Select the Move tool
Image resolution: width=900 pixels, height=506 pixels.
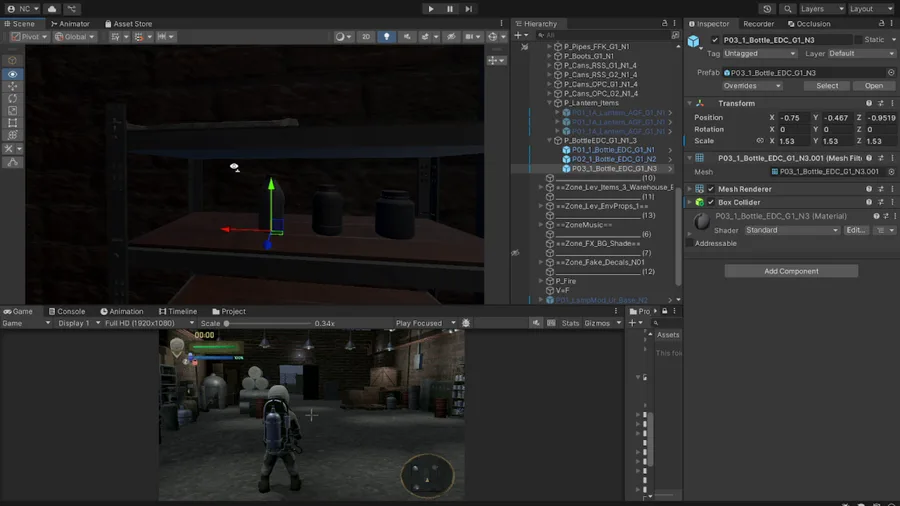(13, 86)
